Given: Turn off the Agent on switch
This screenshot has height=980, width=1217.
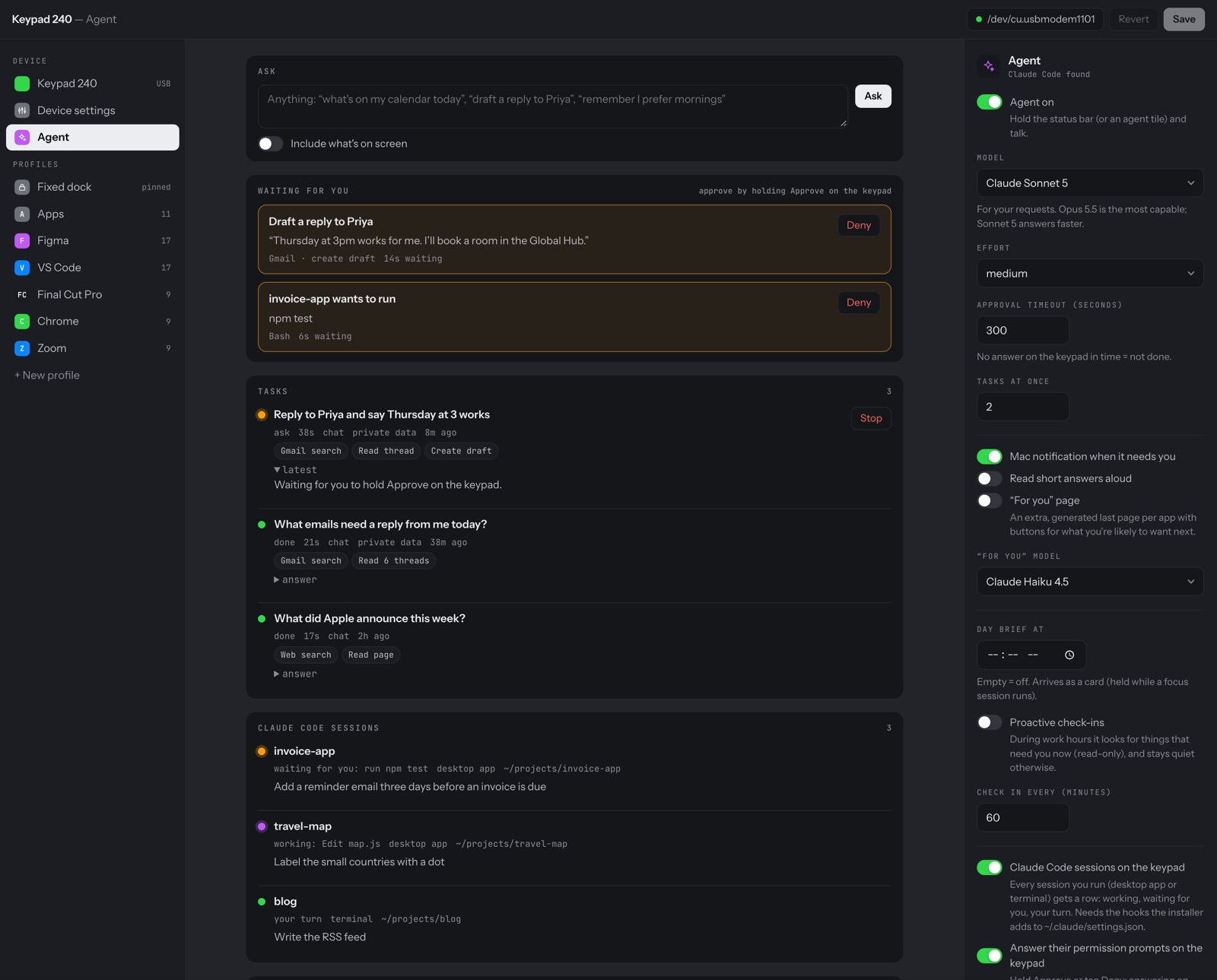Looking at the screenshot, I should coord(989,102).
